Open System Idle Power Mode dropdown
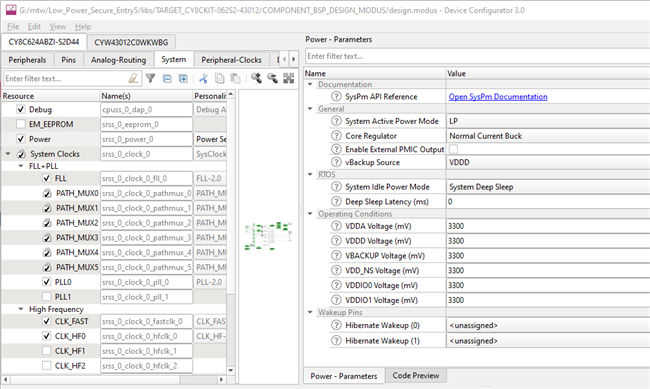This screenshot has height=389, width=650. click(x=548, y=187)
